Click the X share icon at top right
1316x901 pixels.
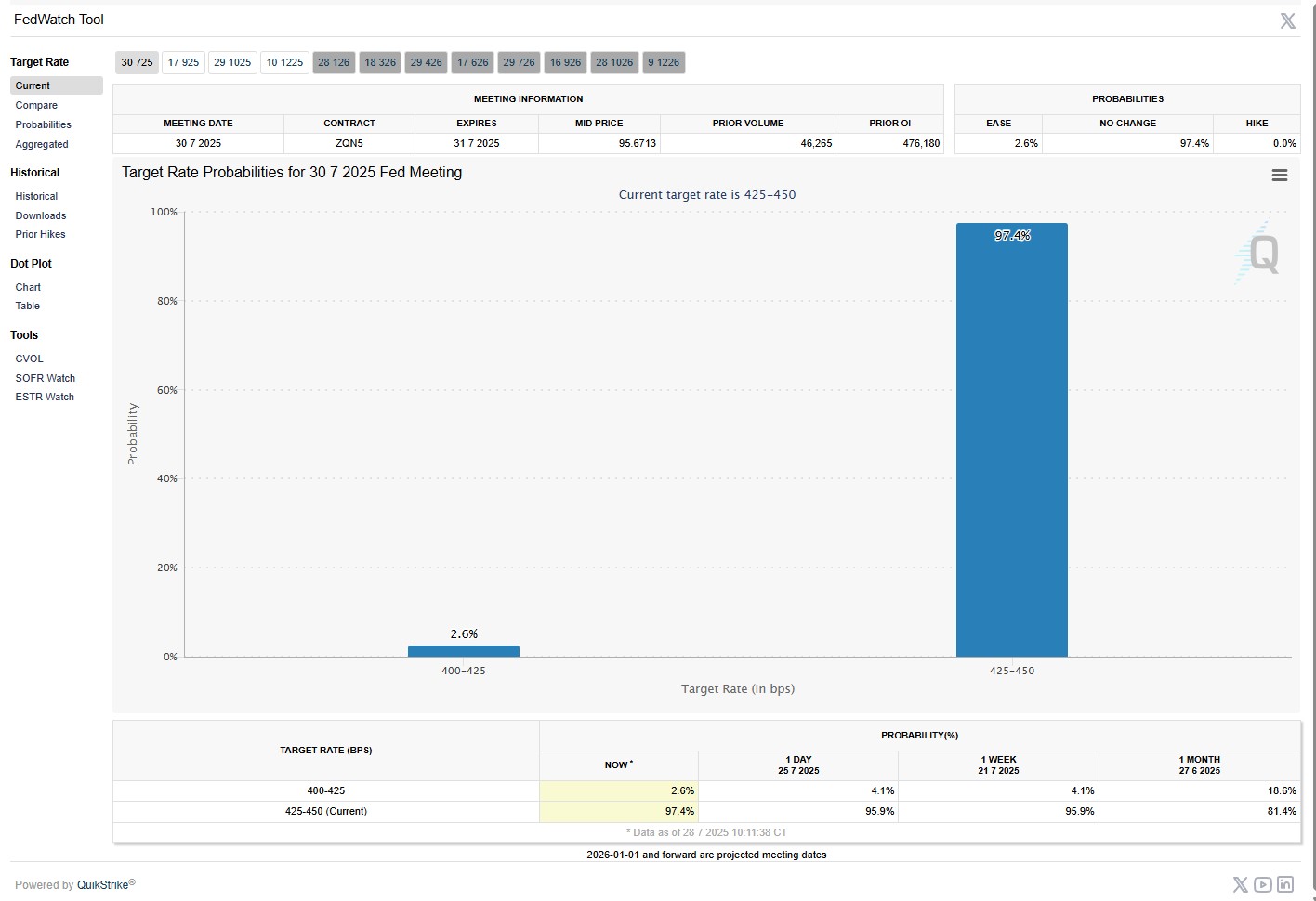point(1287,20)
